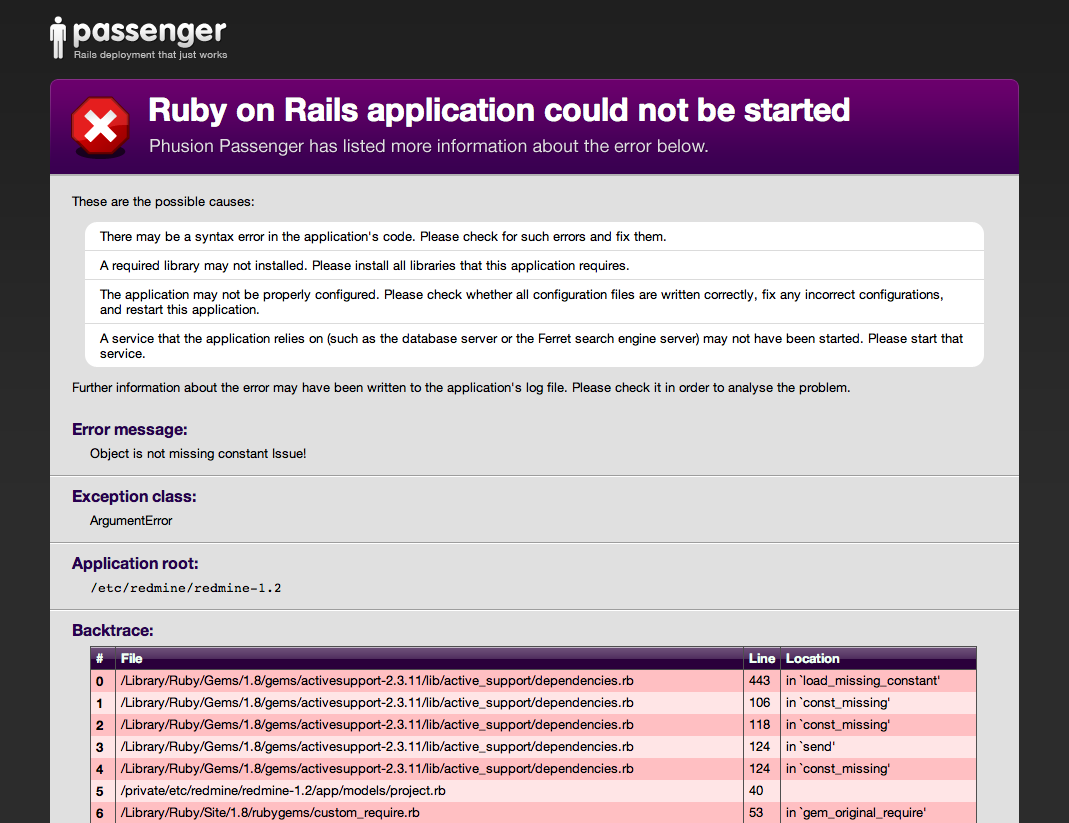Click the custom_require.rb file path in row 6
This screenshot has height=823, width=1069.
click(x=270, y=813)
